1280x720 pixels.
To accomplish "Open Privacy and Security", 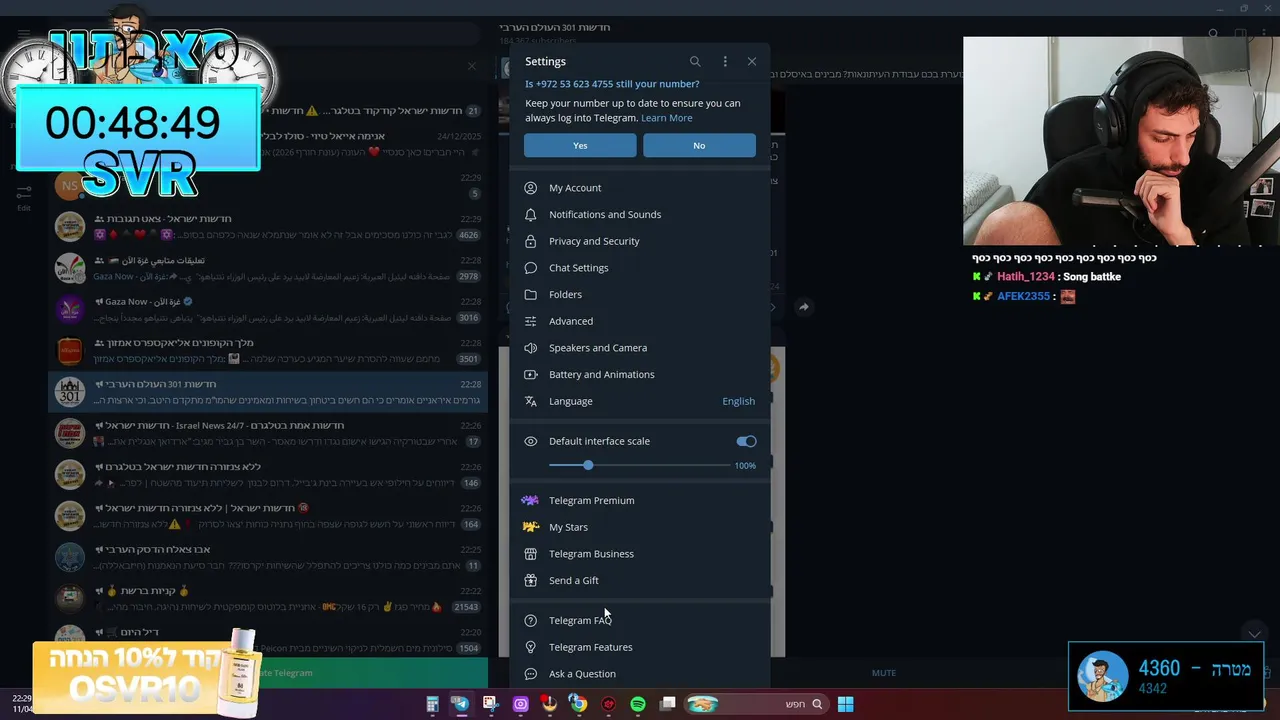I will pos(640,241).
